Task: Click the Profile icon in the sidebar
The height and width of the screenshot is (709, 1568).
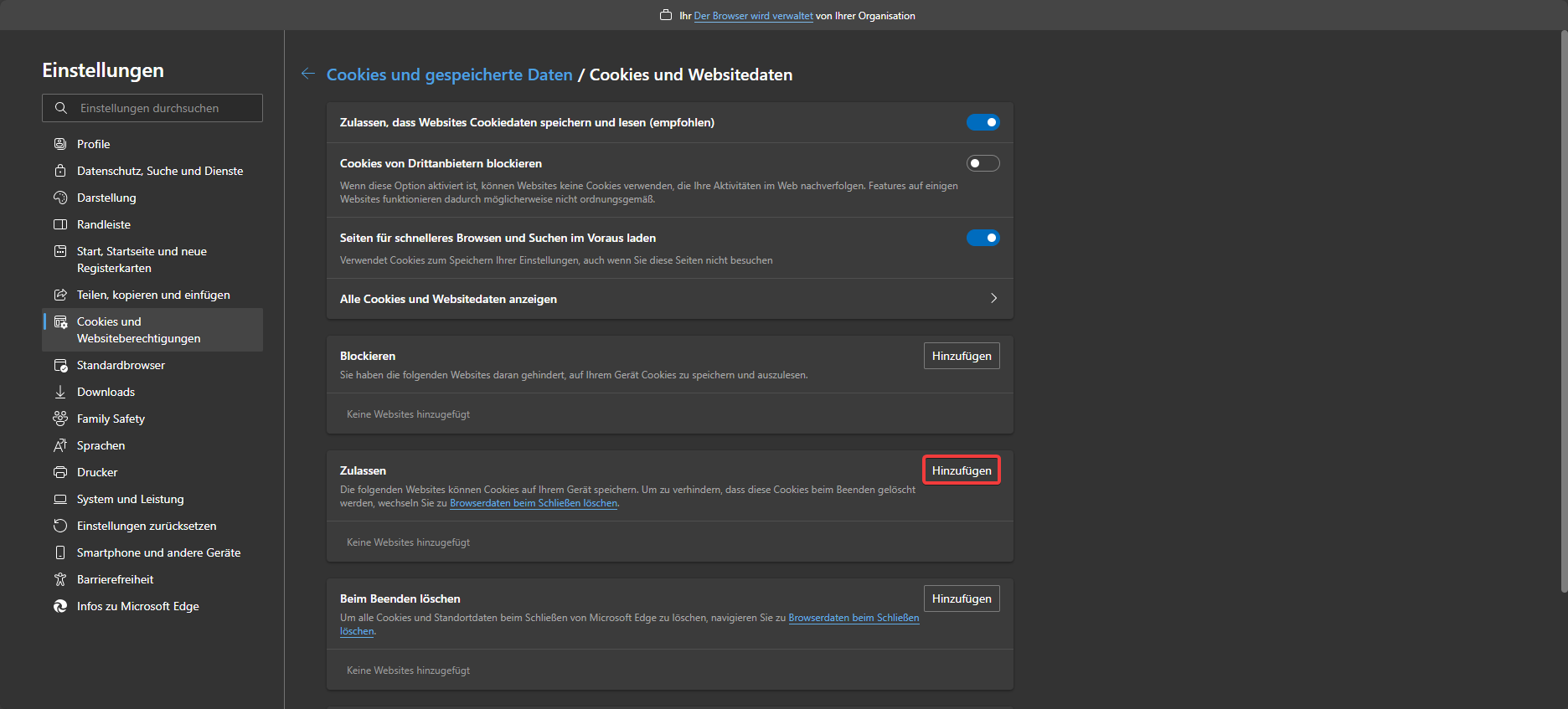Action: (x=60, y=144)
